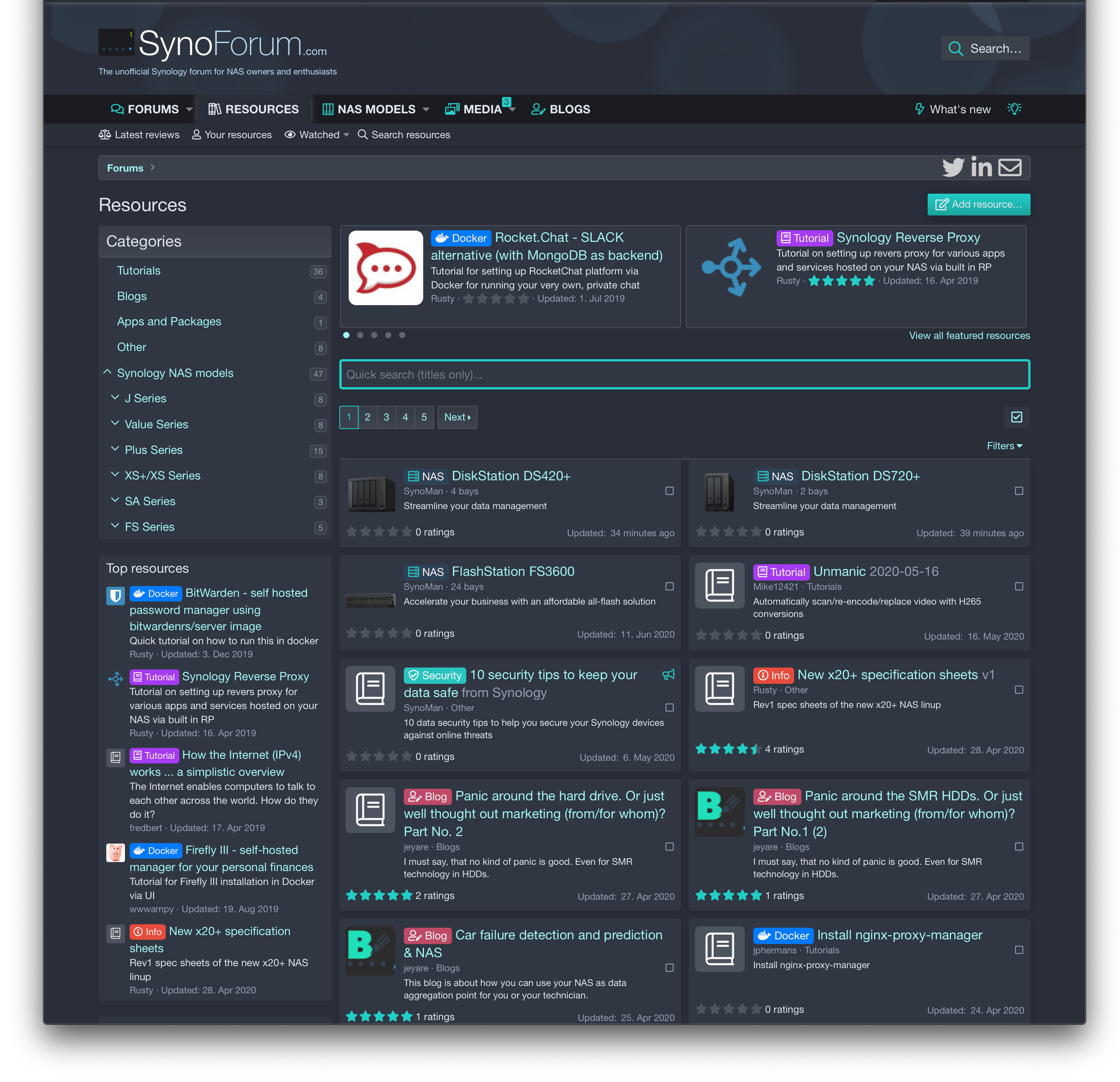The height and width of the screenshot is (1082, 1120).
Task: Go to page 5 of resources
Action: 424,417
